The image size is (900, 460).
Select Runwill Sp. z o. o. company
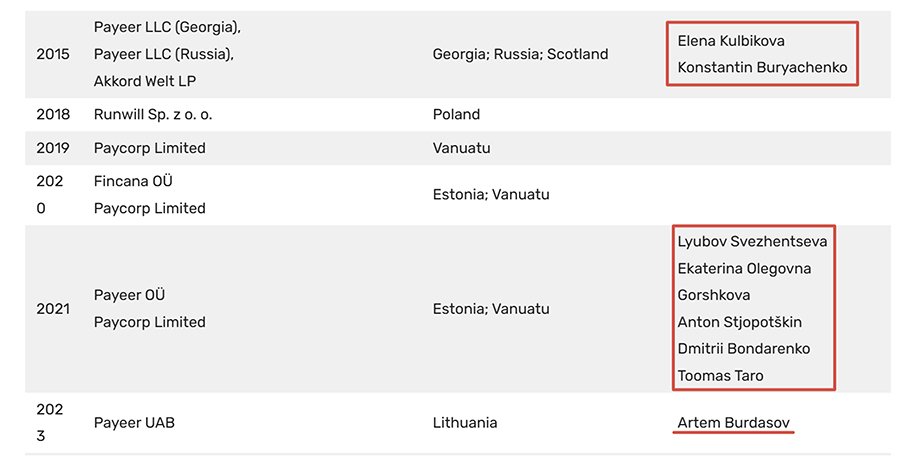tap(153, 114)
